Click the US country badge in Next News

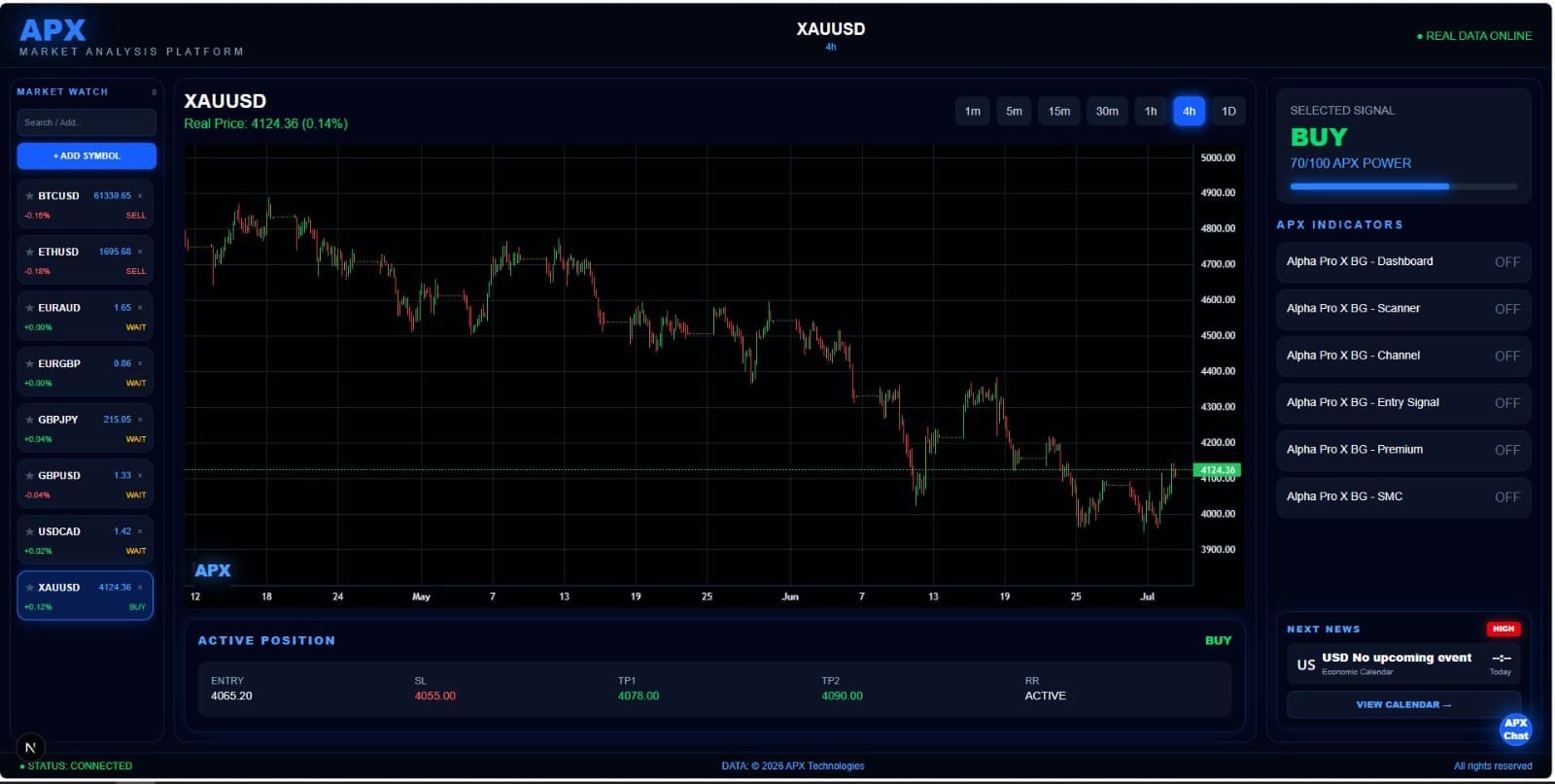pyautogui.click(x=1306, y=665)
